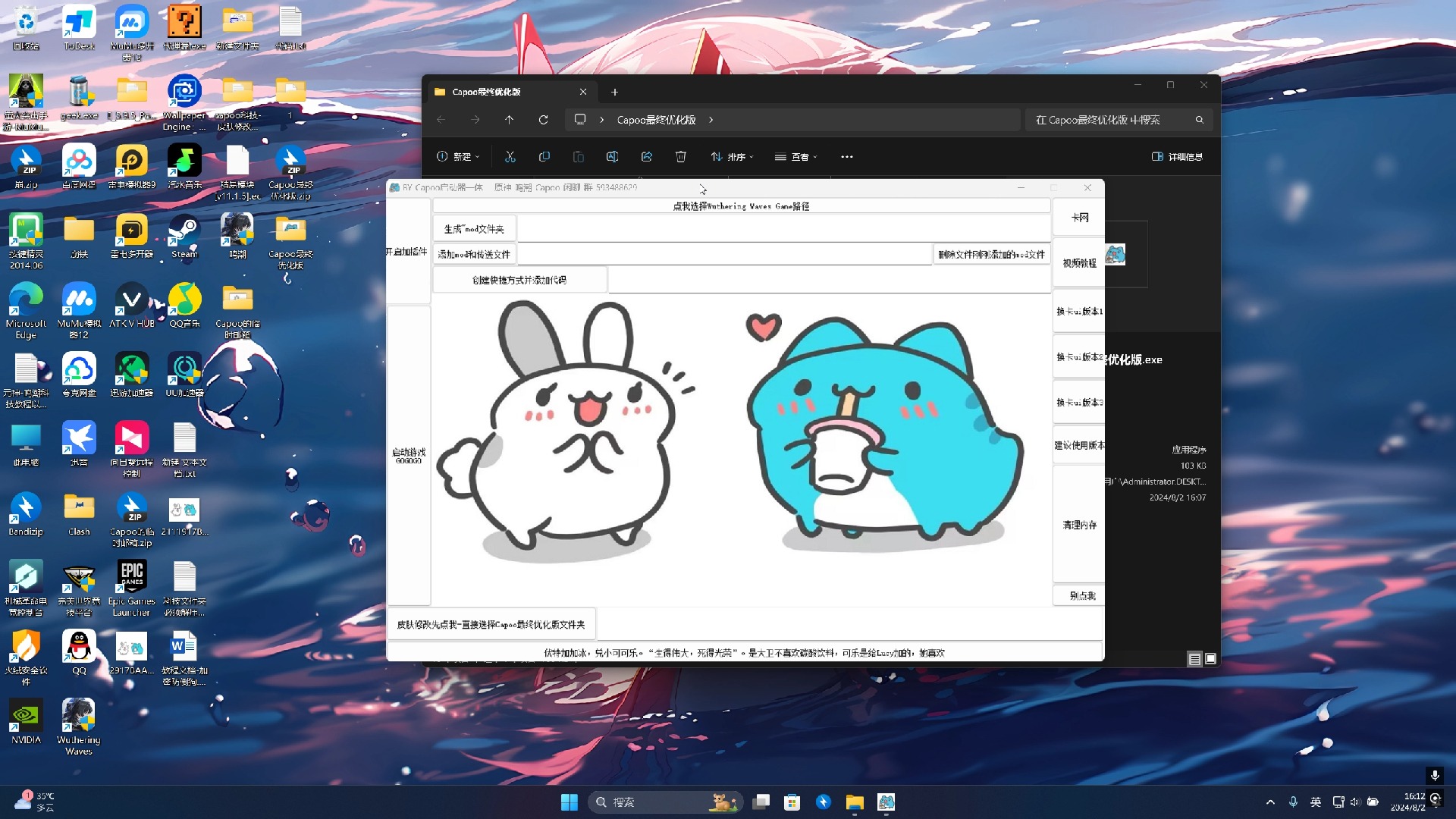
Task: Open the ToDesk desktop icon
Action: click(x=79, y=28)
